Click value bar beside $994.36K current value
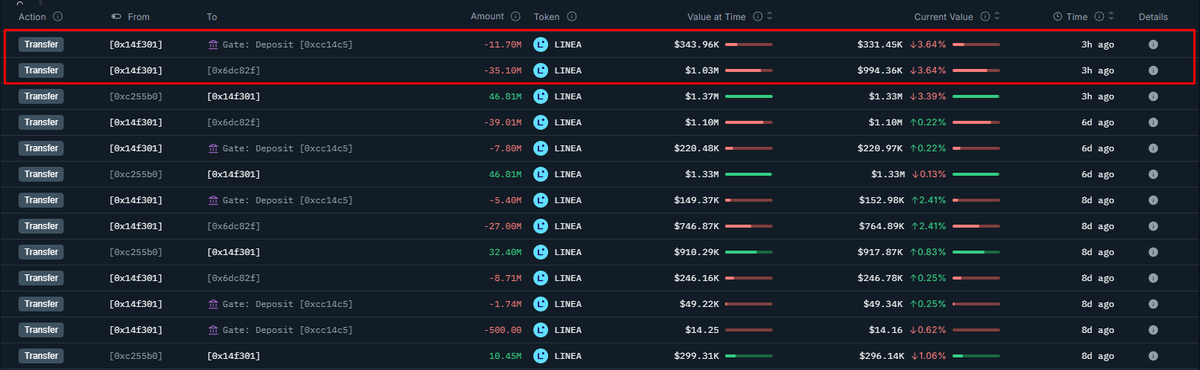The height and width of the screenshot is (370, 1200). click(x=977, y=70)
